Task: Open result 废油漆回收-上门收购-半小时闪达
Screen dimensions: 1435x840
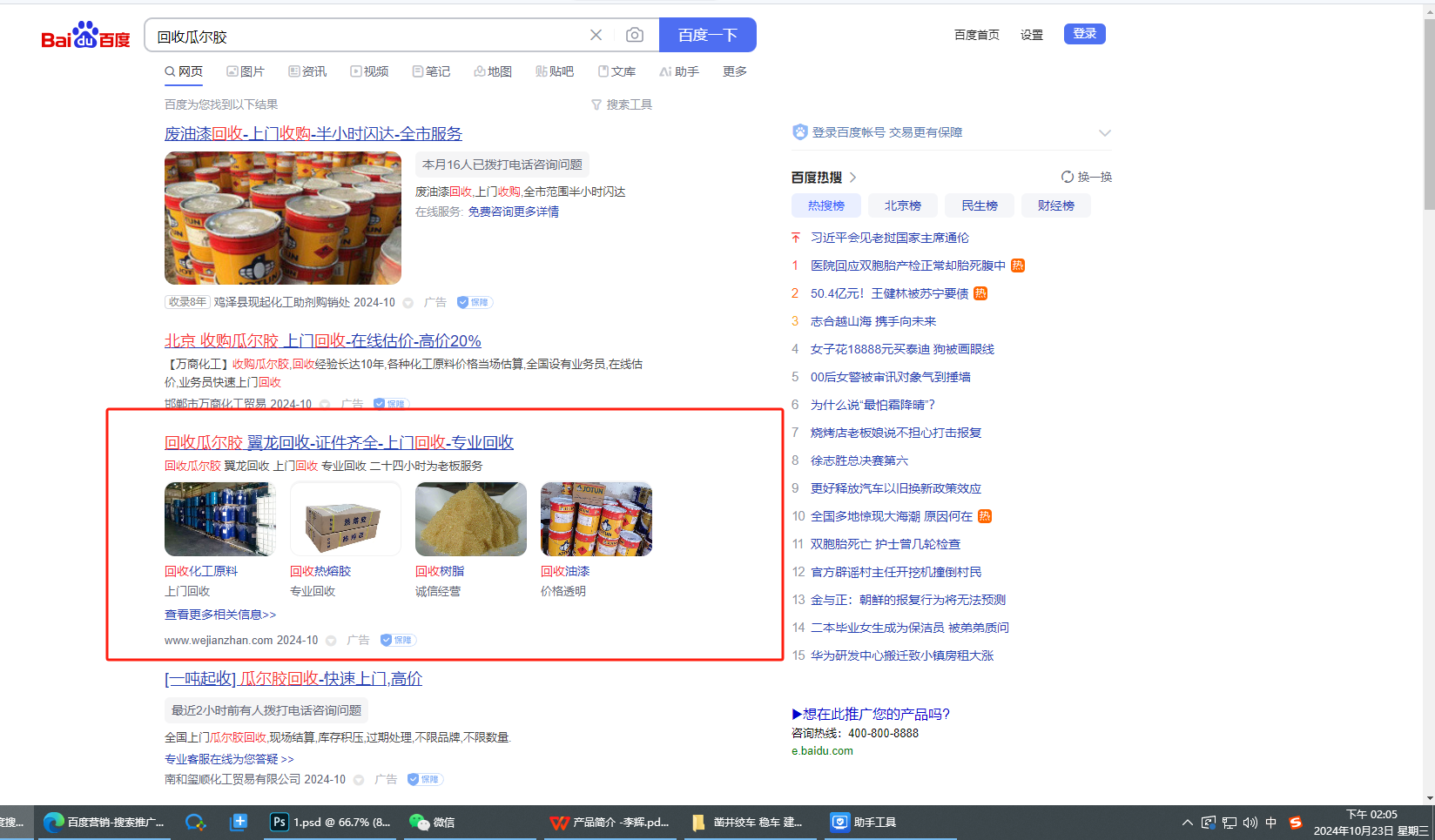Action: point(313,133)
